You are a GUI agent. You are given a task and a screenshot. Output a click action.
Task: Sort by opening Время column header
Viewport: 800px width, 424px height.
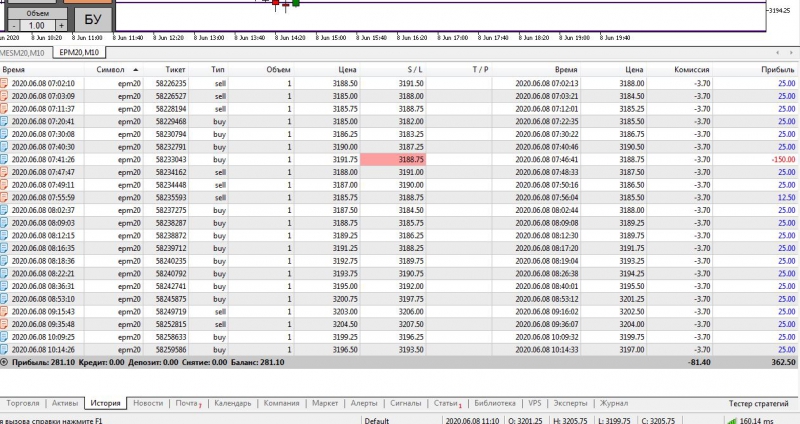point(14,69)
